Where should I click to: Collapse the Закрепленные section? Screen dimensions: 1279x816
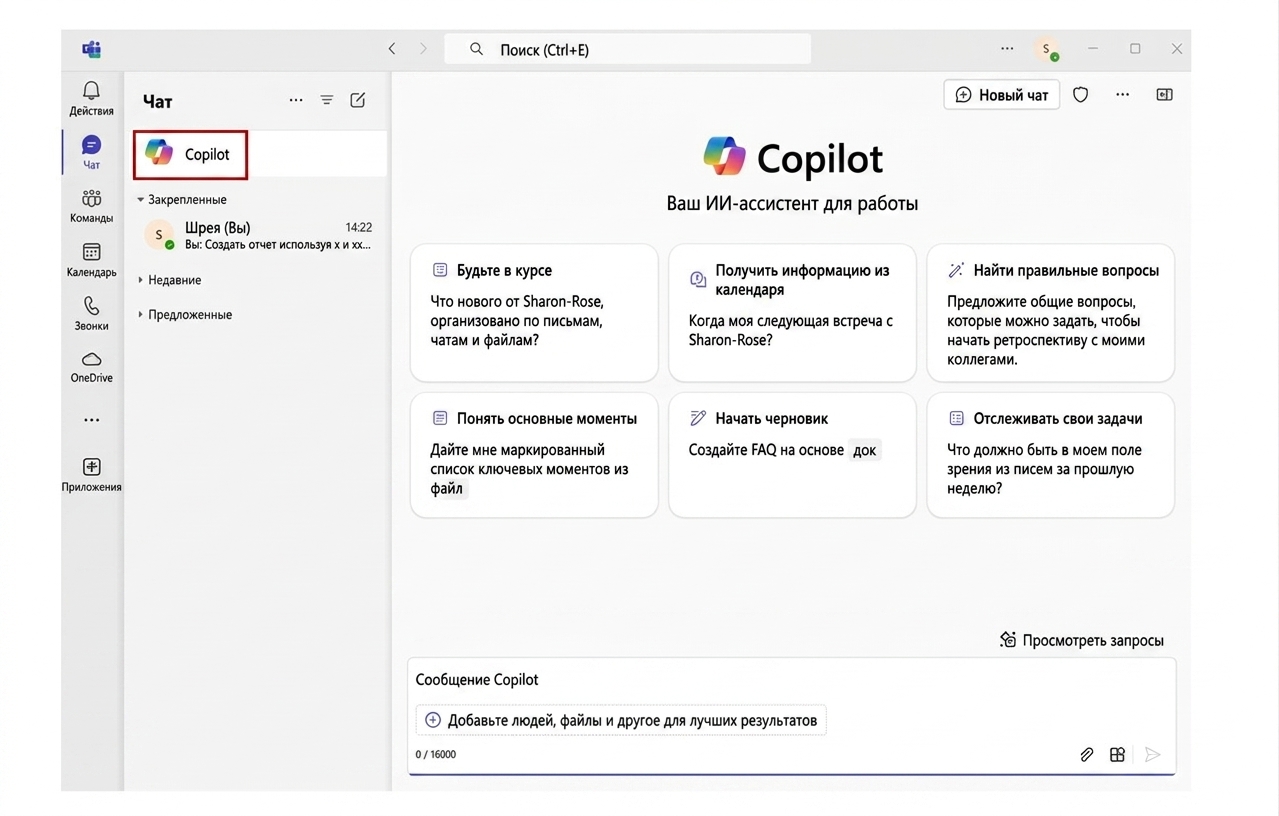(x=182, y=199)
